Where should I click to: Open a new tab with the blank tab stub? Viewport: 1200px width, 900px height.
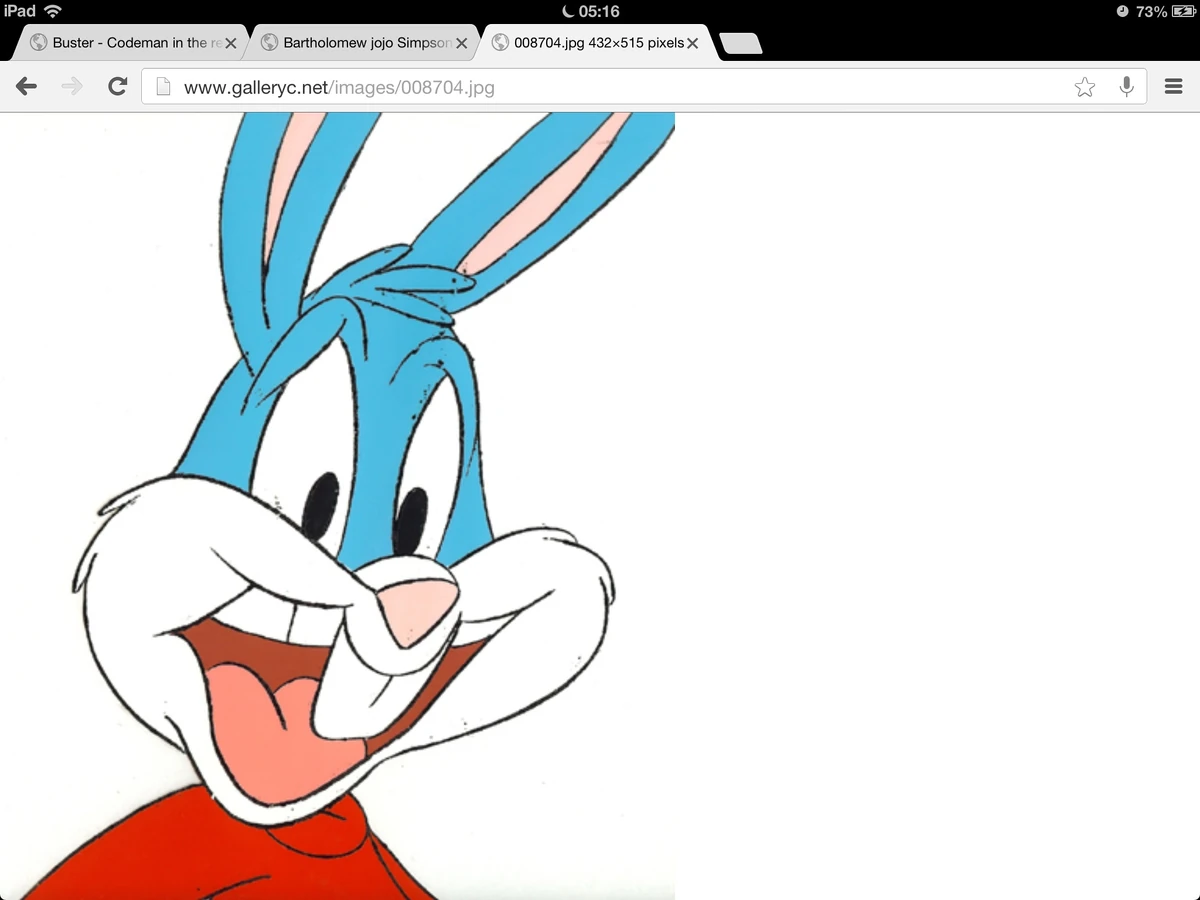coord(740,43)
